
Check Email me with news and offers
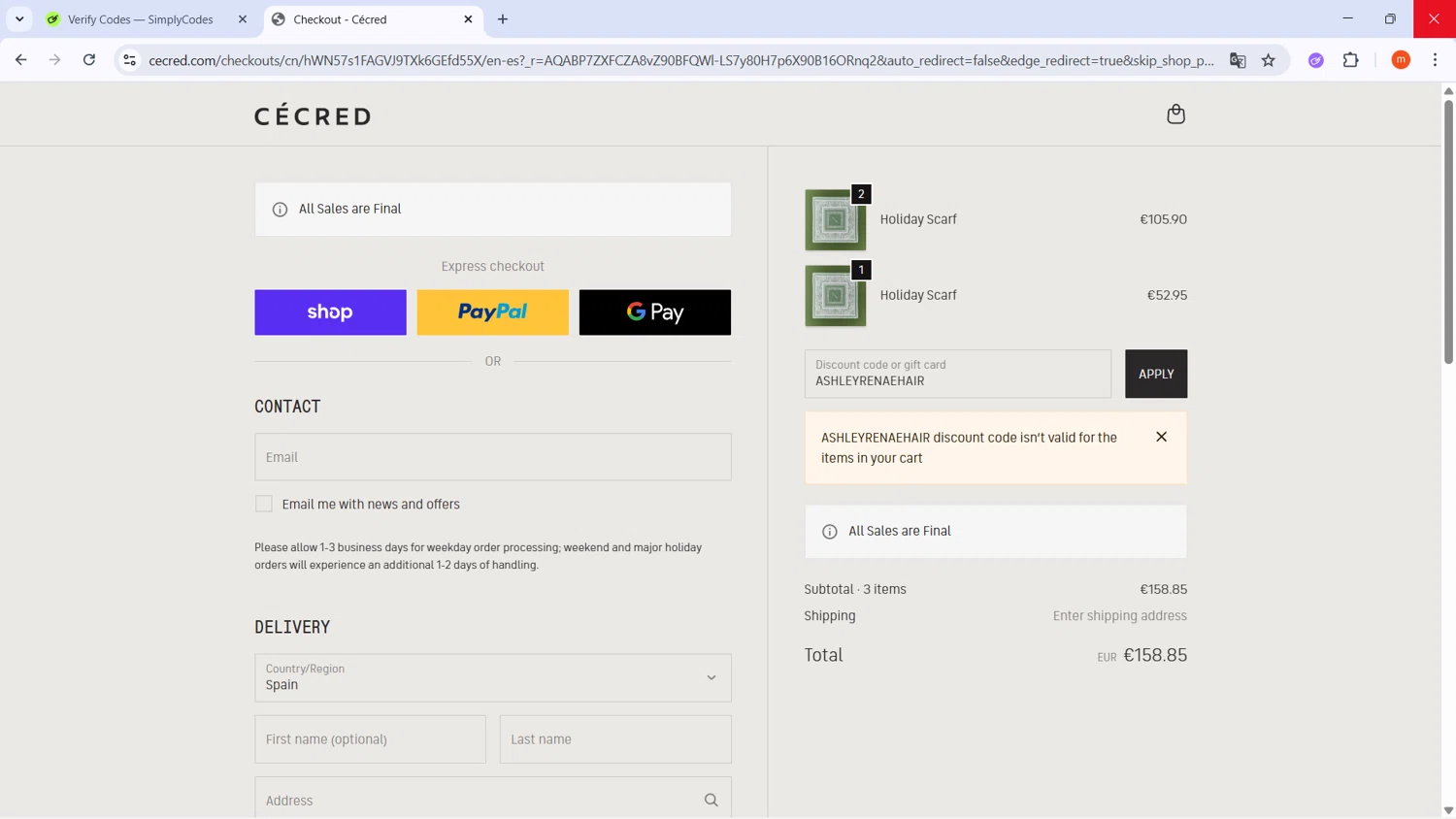click(x=264, y=504)
